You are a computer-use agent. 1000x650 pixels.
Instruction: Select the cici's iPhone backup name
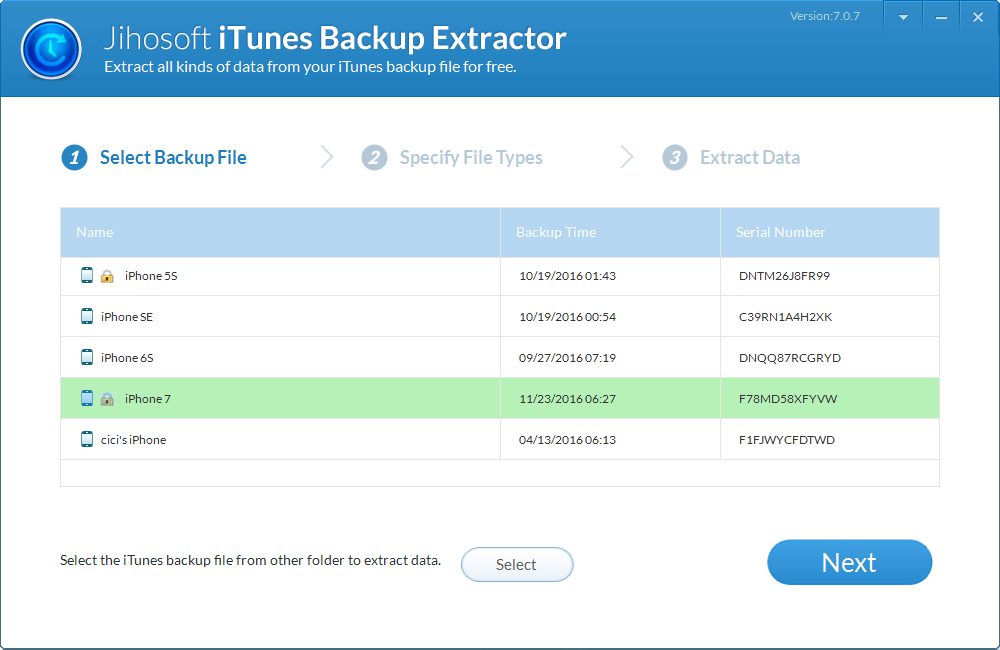133,439
